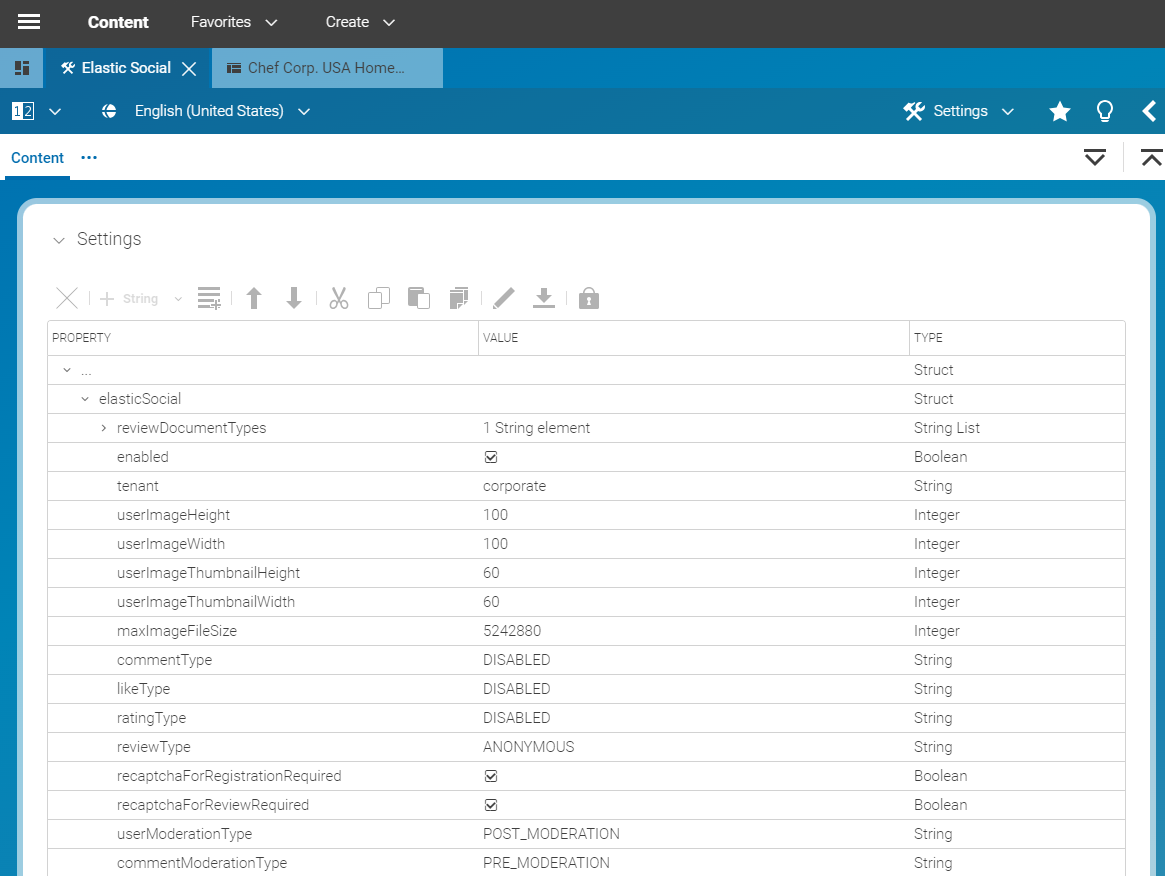This screenshot has height=876, width=1165.
Task: Bookmark this content with the star icon
Action: tap(1059, 111)
